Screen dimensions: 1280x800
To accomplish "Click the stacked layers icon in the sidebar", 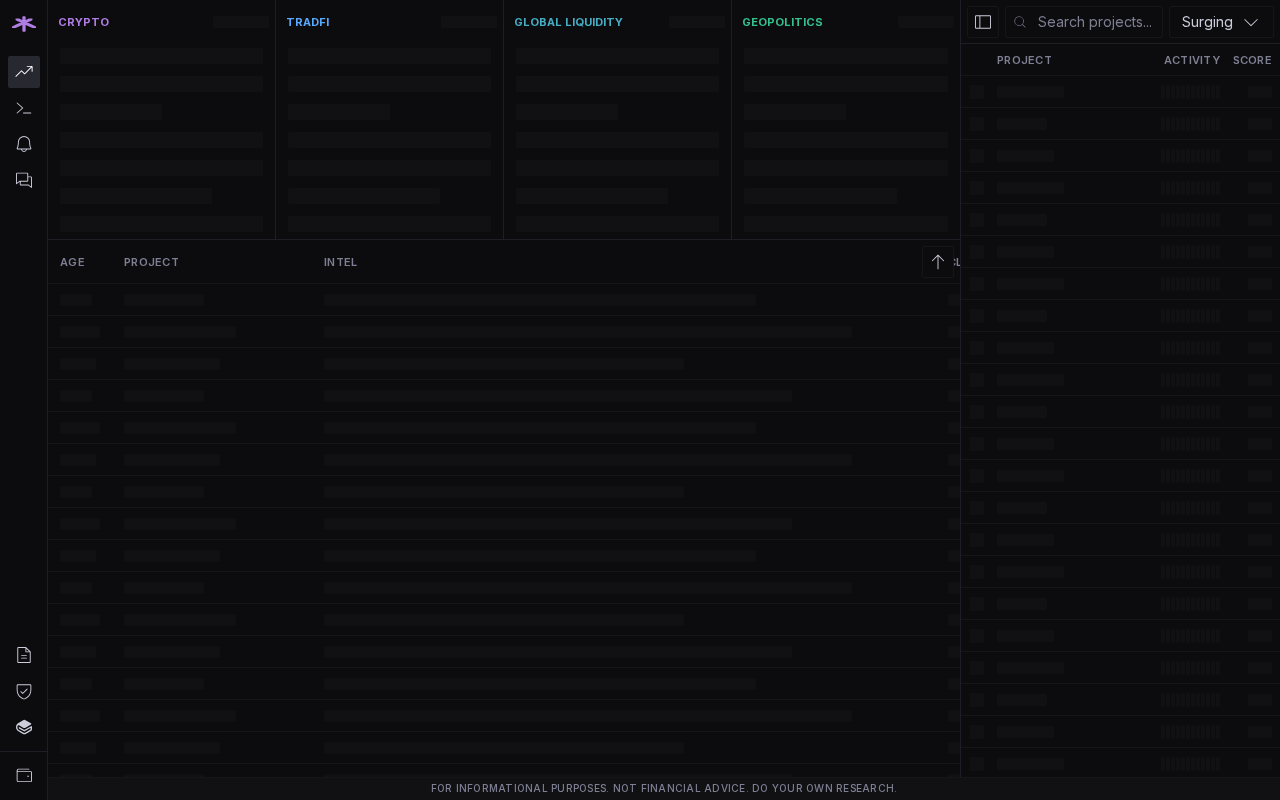I will tap(24, 727).
